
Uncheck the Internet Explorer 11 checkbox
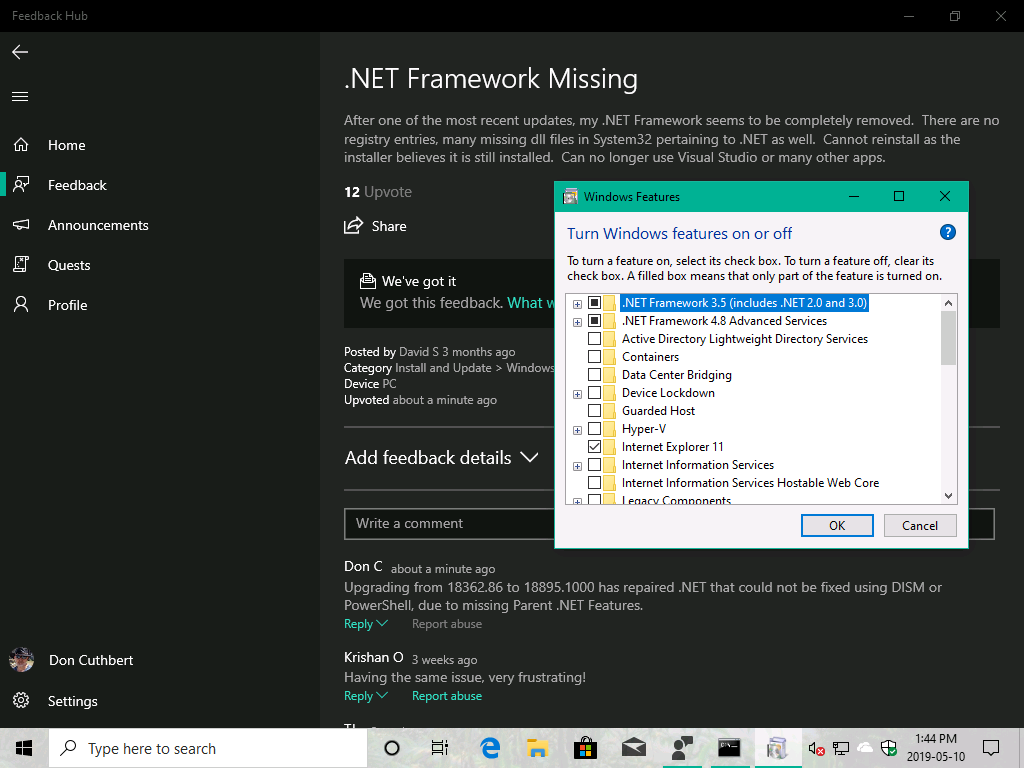point(594,447)
